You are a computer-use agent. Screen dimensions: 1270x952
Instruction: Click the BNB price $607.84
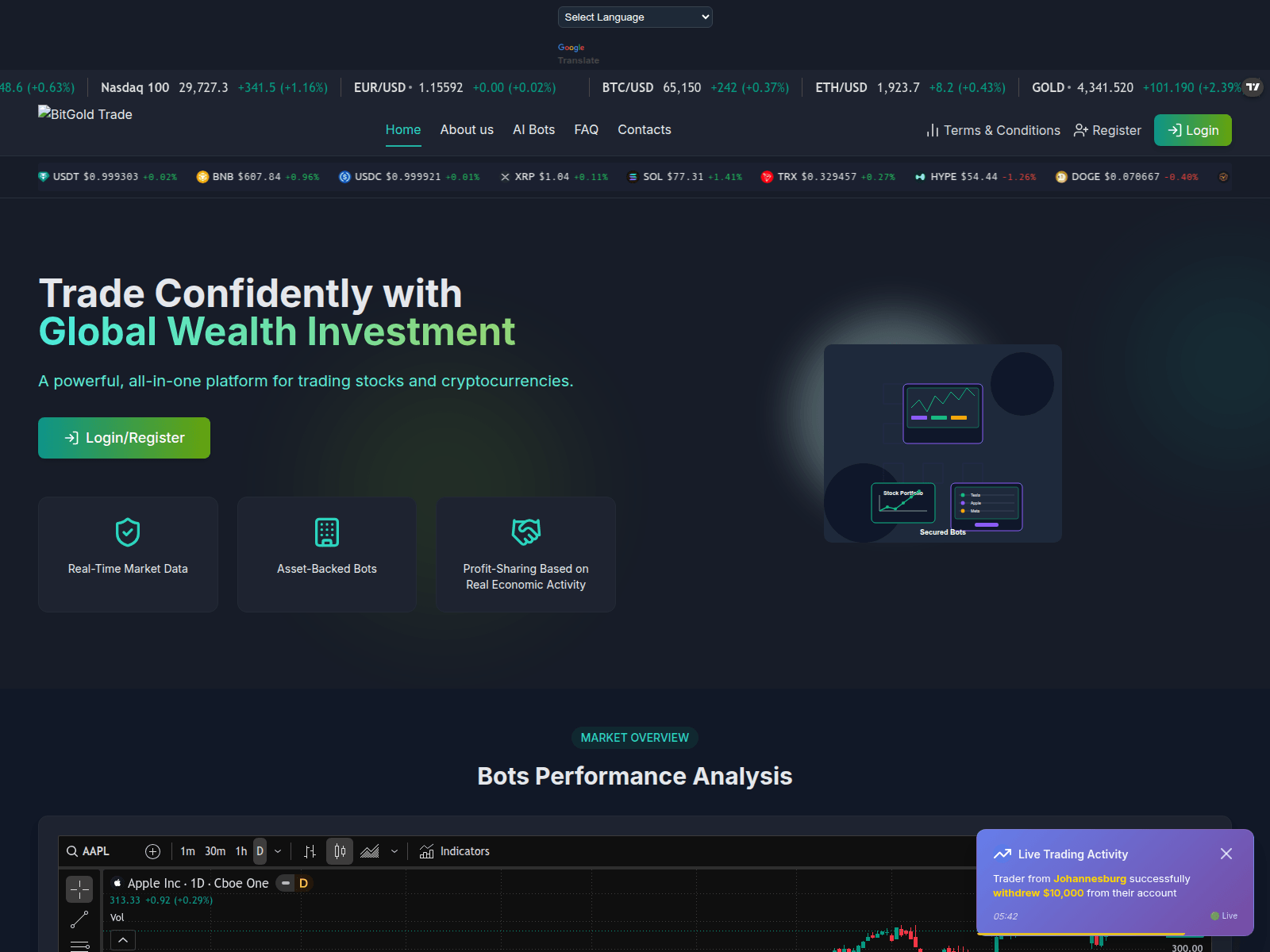pyautogui.click(x=259, y=177)
